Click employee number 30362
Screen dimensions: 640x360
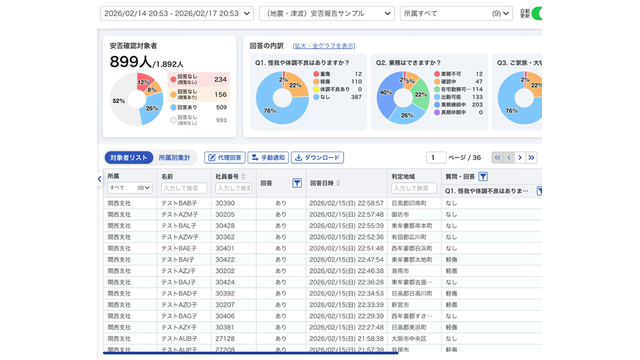(x=225, y=237)
